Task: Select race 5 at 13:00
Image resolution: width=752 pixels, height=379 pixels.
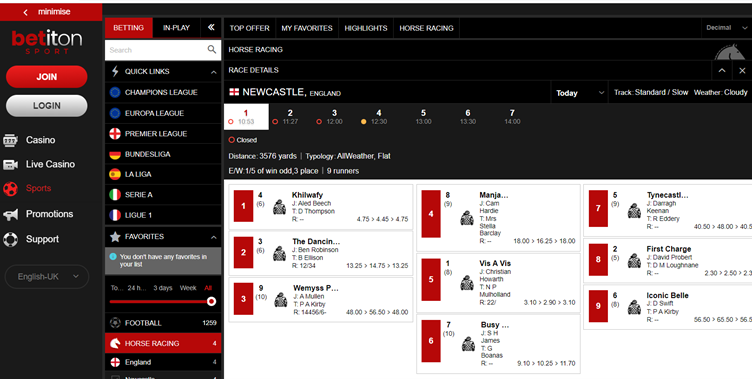Action: pyautogui.click(x=423, y=117)
